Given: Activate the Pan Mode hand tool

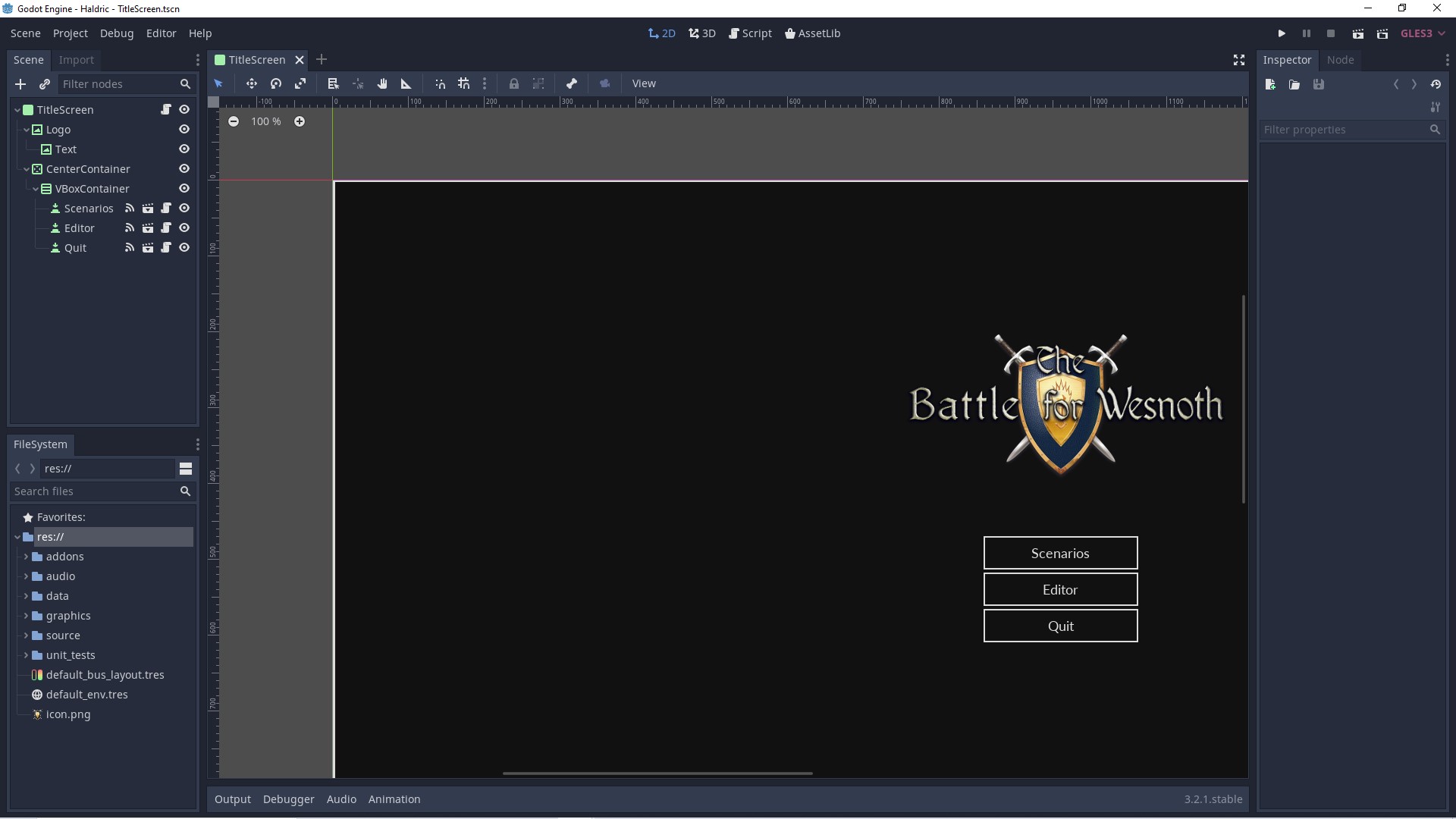Looking at the screenshot, I should 382,83.
